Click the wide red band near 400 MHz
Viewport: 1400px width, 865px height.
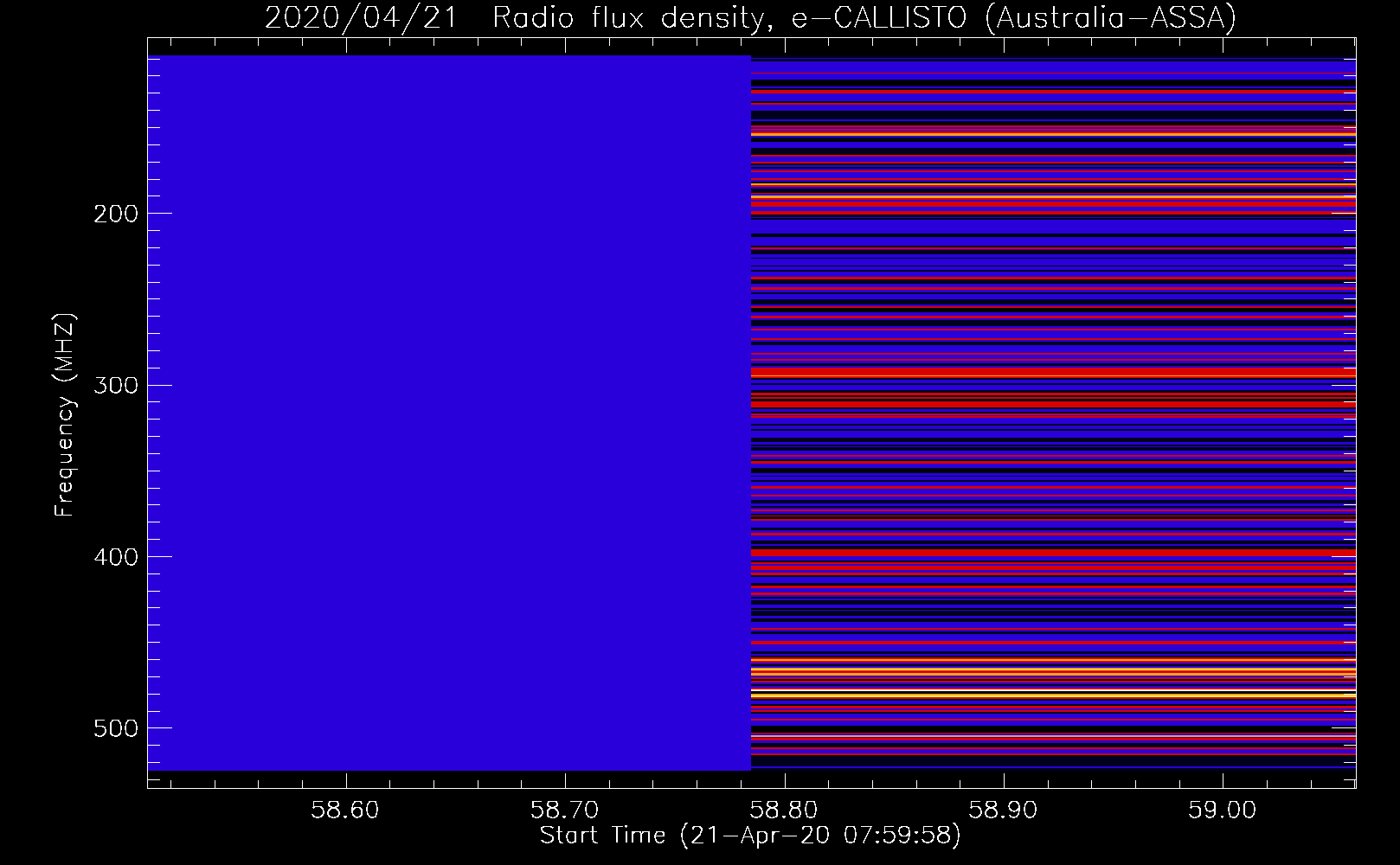(1053, 553)
